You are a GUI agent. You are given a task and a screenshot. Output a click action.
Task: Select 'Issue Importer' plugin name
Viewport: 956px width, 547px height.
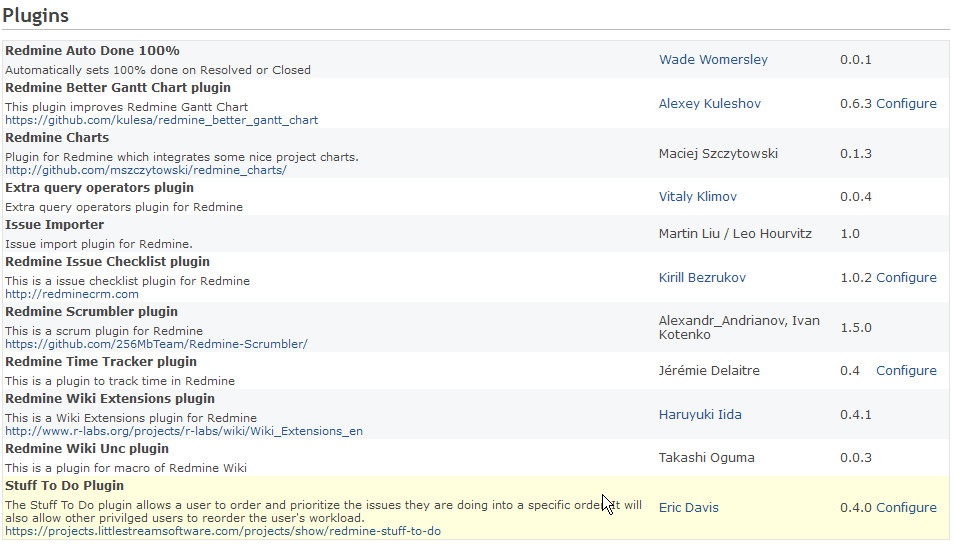point(54,225)
